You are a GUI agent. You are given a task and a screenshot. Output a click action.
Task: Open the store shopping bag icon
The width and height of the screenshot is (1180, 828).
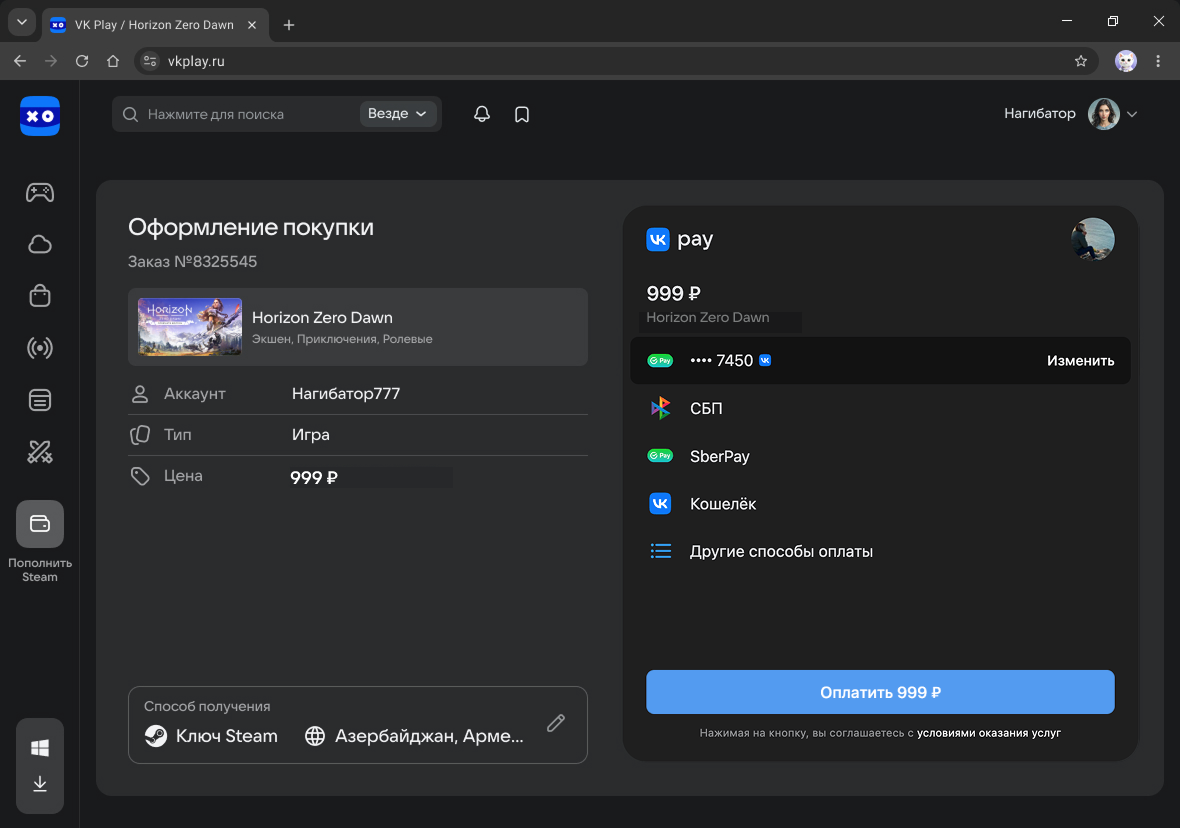tap(40, 296)
